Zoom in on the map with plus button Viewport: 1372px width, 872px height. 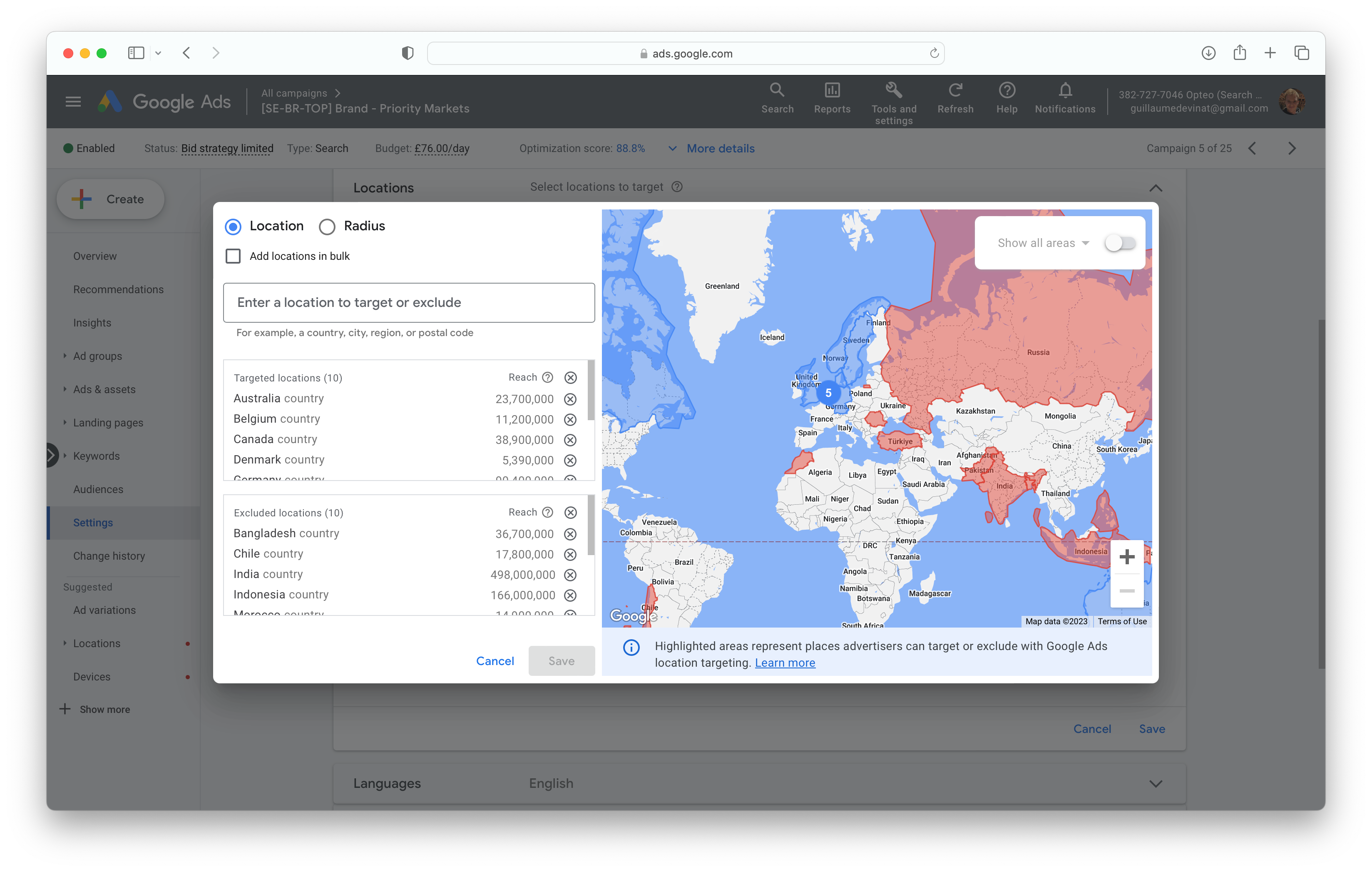tap(1126, 557)
